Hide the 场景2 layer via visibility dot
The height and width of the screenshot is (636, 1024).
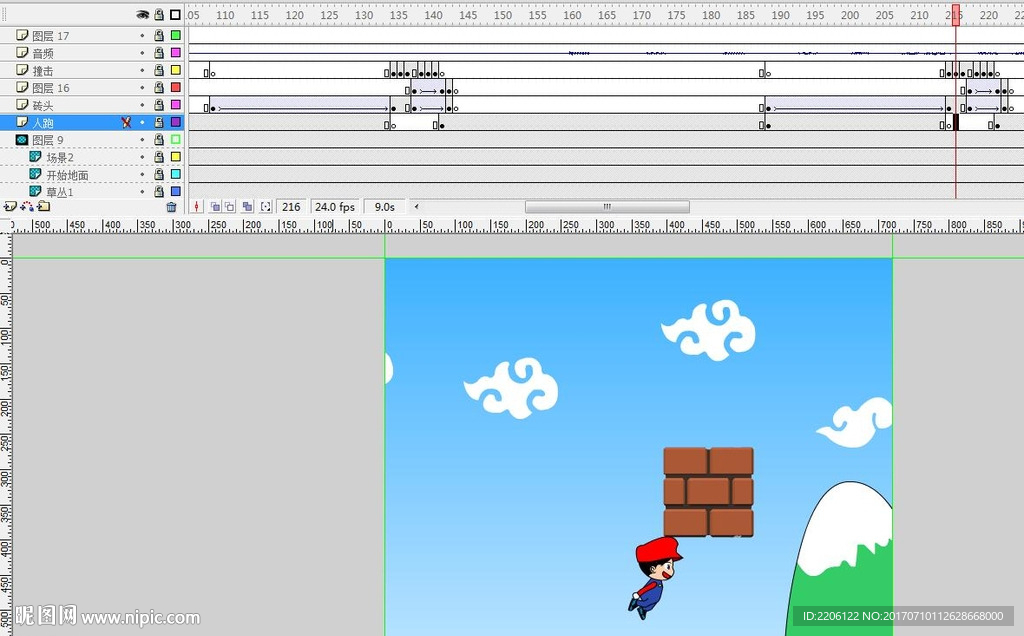coord(142,157)
